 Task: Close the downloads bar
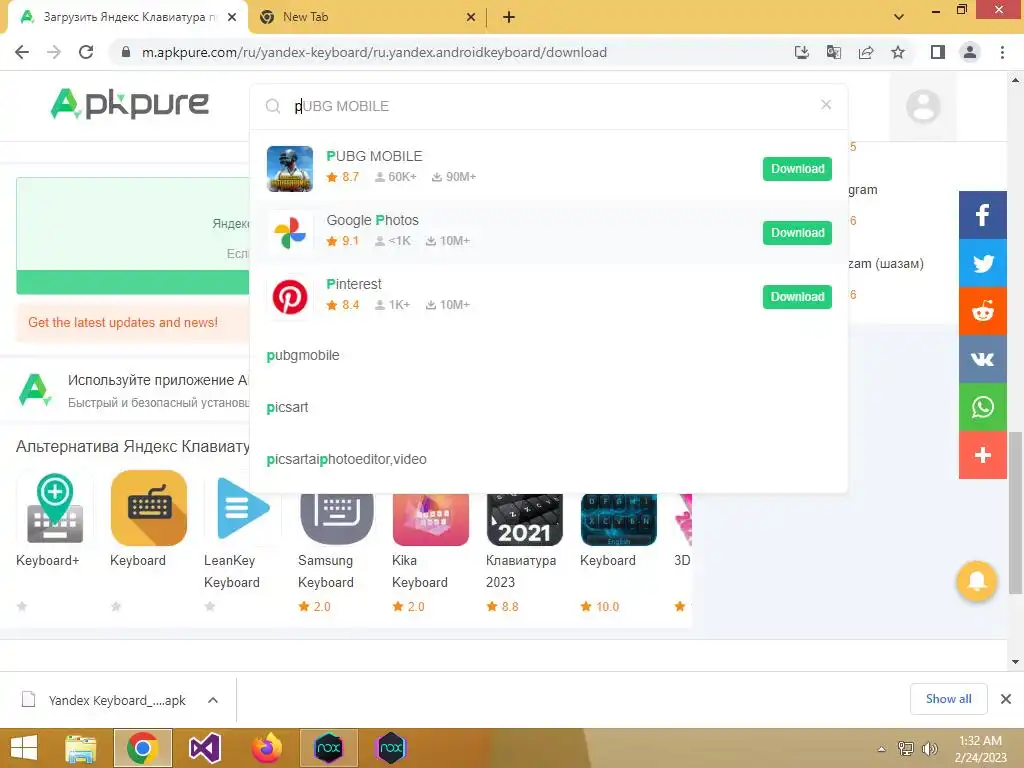point(1006,699)
